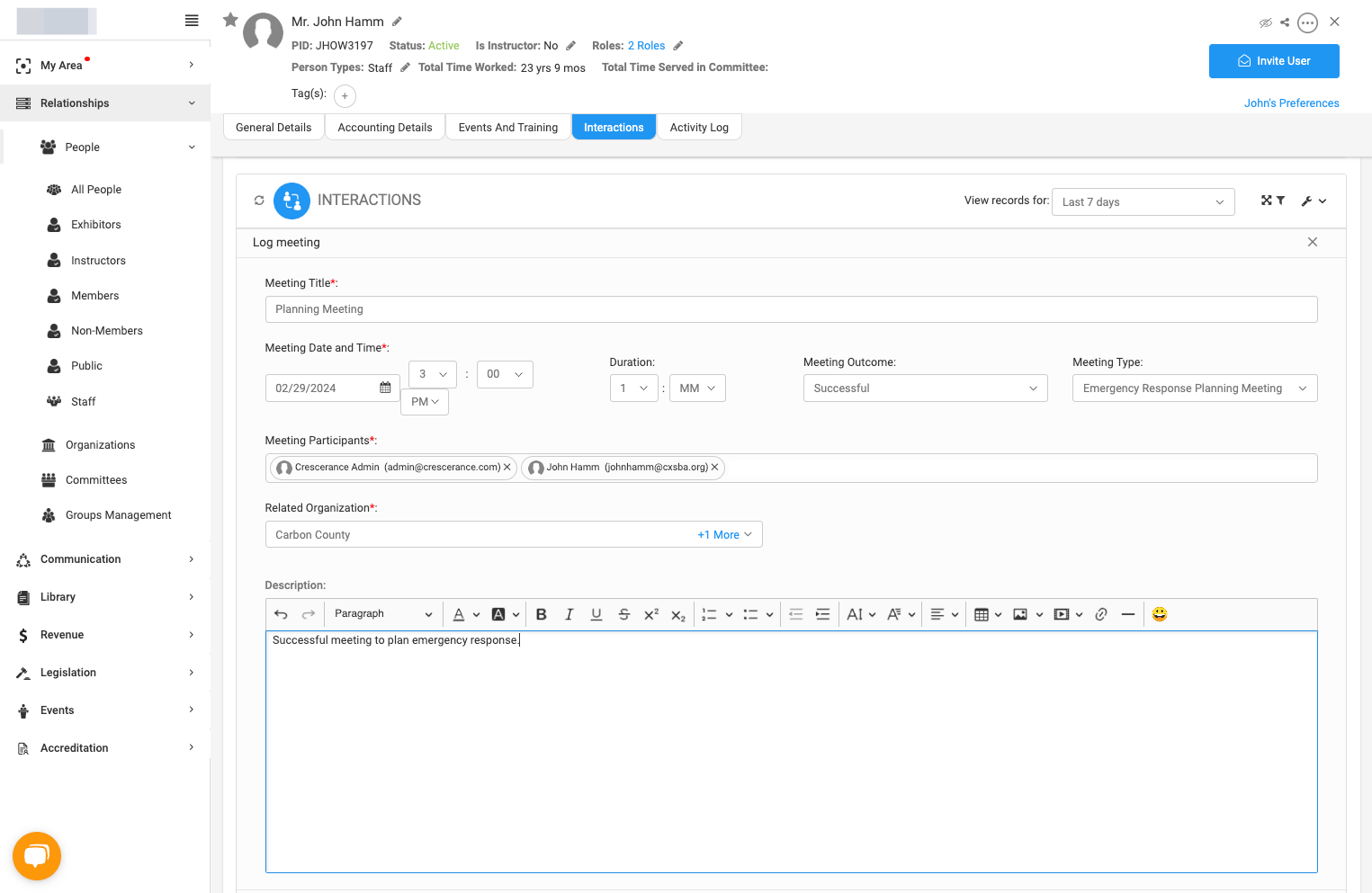This screenshot has height=893, width=1372.
Task: Open the more options ellipsis menu
Action: [1308, 22]
